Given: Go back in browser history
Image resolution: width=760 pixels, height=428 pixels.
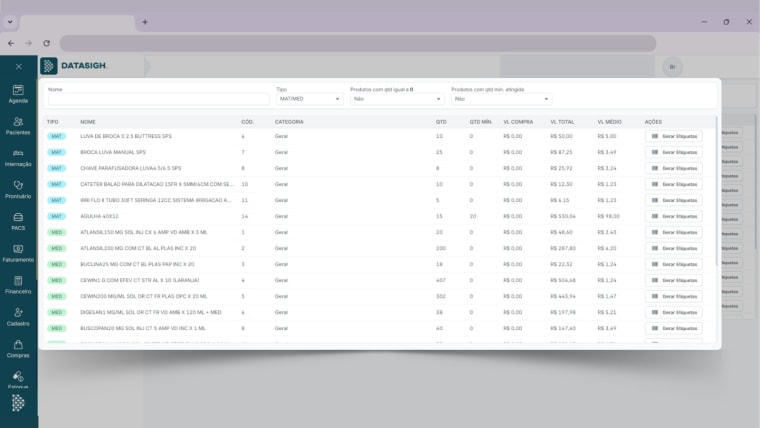Looking at the screenshot, I should (x=11, y=43).
